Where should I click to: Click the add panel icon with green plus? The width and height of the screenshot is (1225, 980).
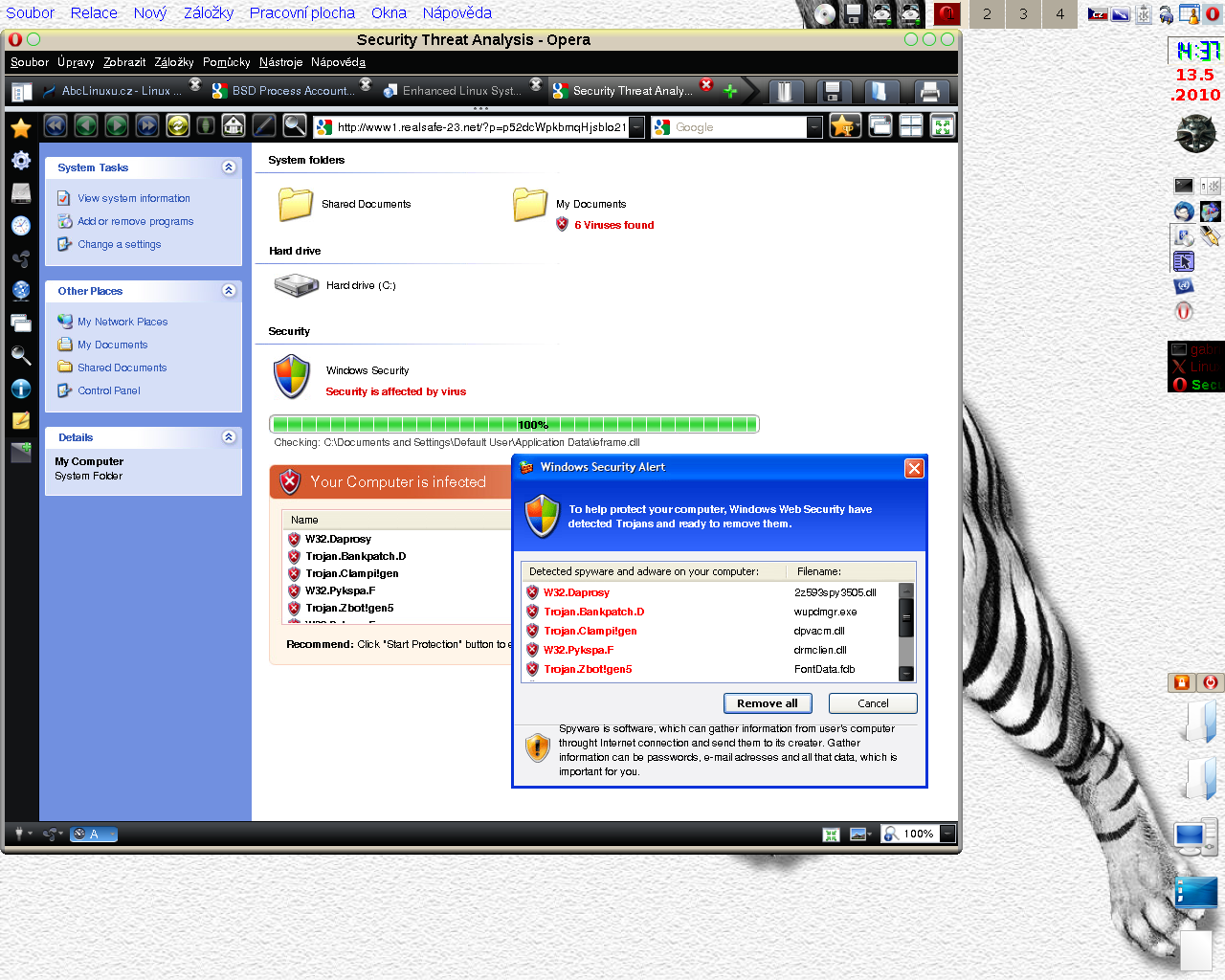click(x=21, y=453)
